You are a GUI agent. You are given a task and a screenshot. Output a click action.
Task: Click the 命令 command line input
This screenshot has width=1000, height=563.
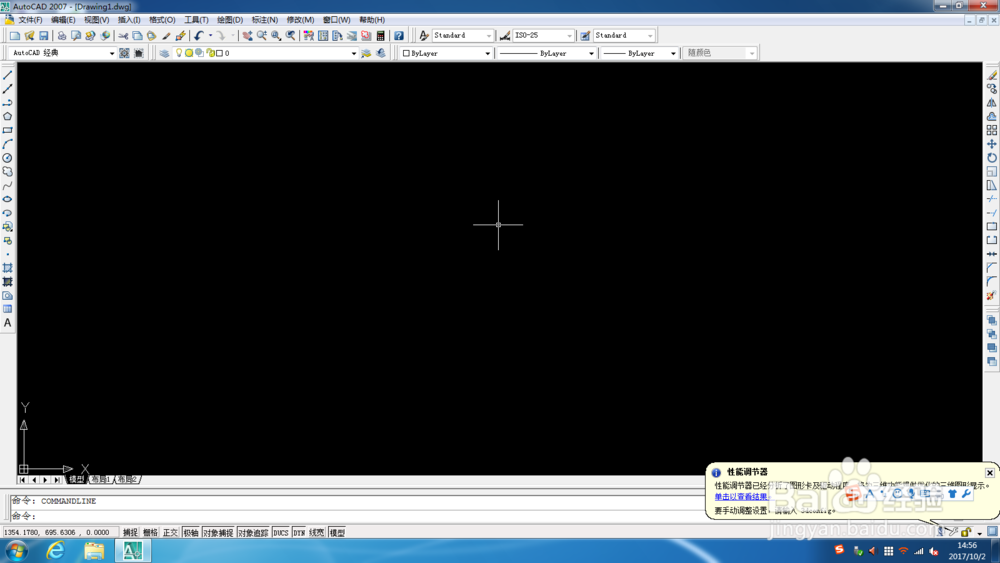tap(357, 516)
